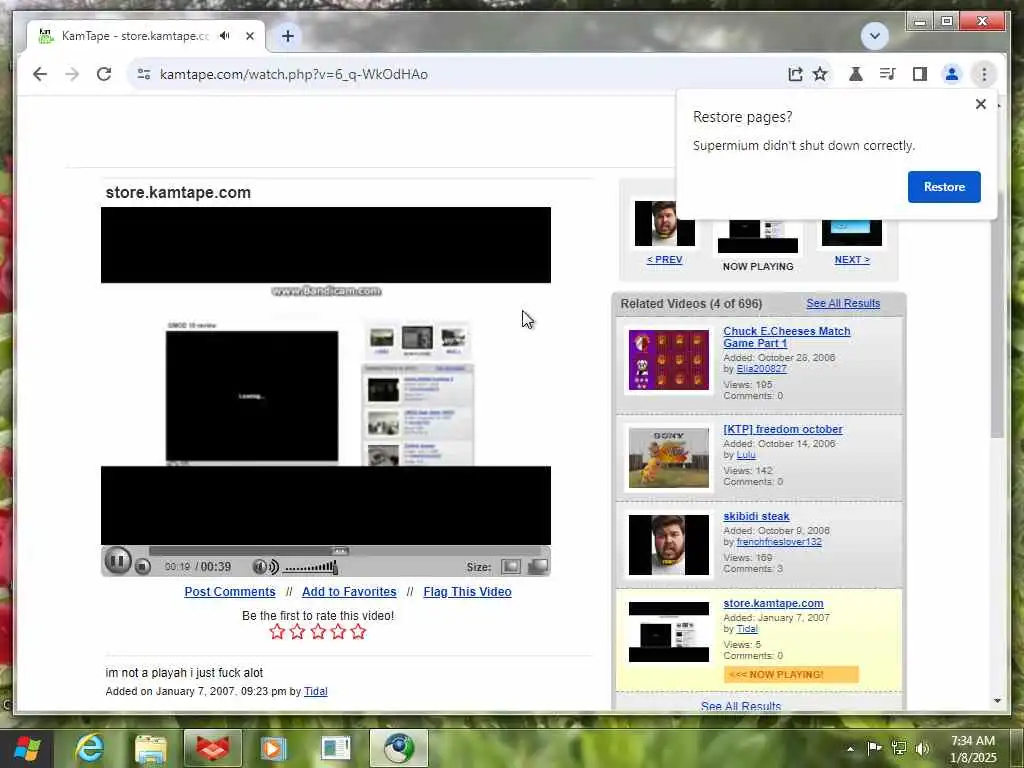The height and width of the screenshot is (768, 1024).
Task: Dismiss the Restore pages popup
Action: click(x=980, y=104)
